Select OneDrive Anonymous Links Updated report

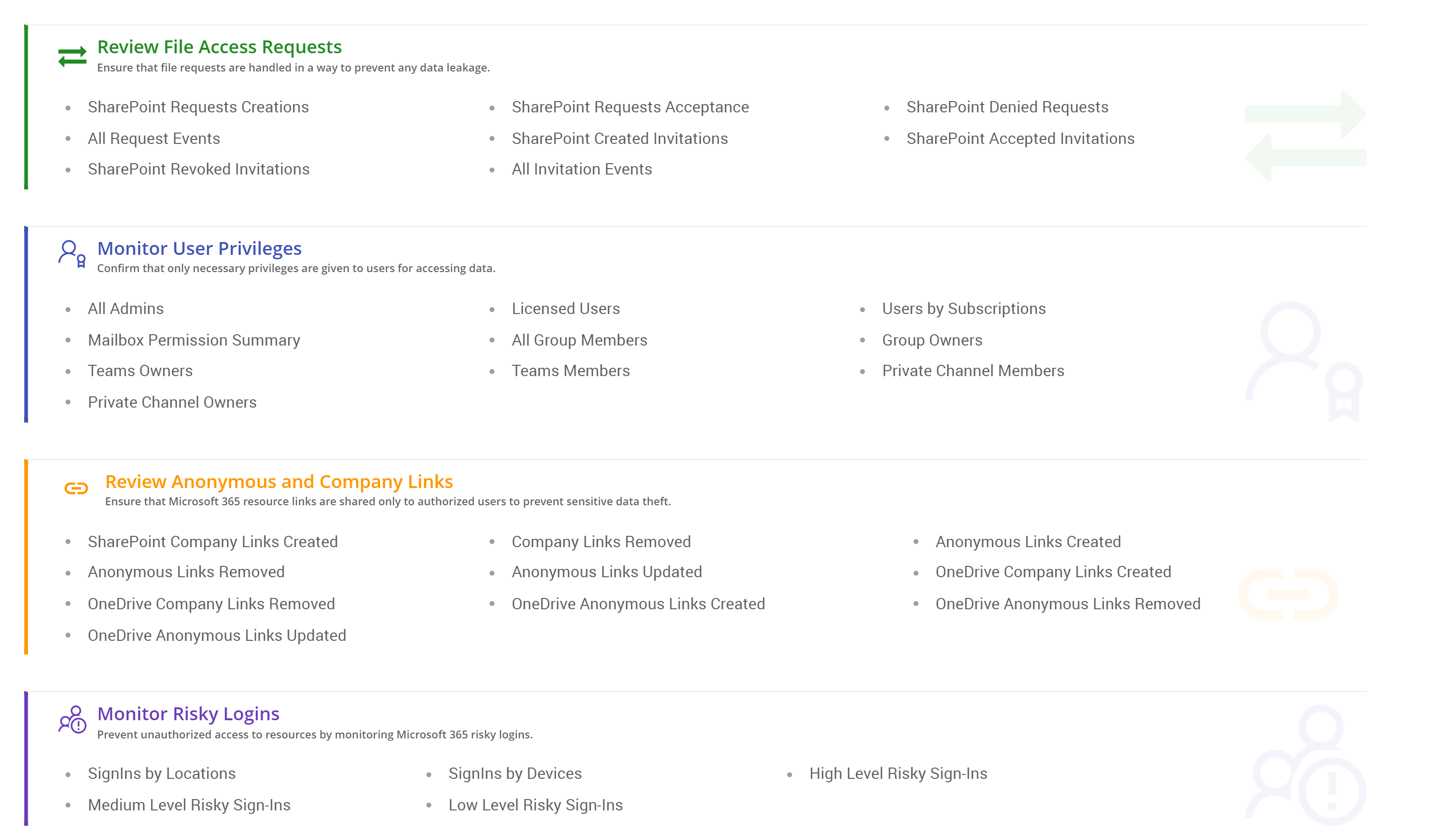click(x=216, y=635)
